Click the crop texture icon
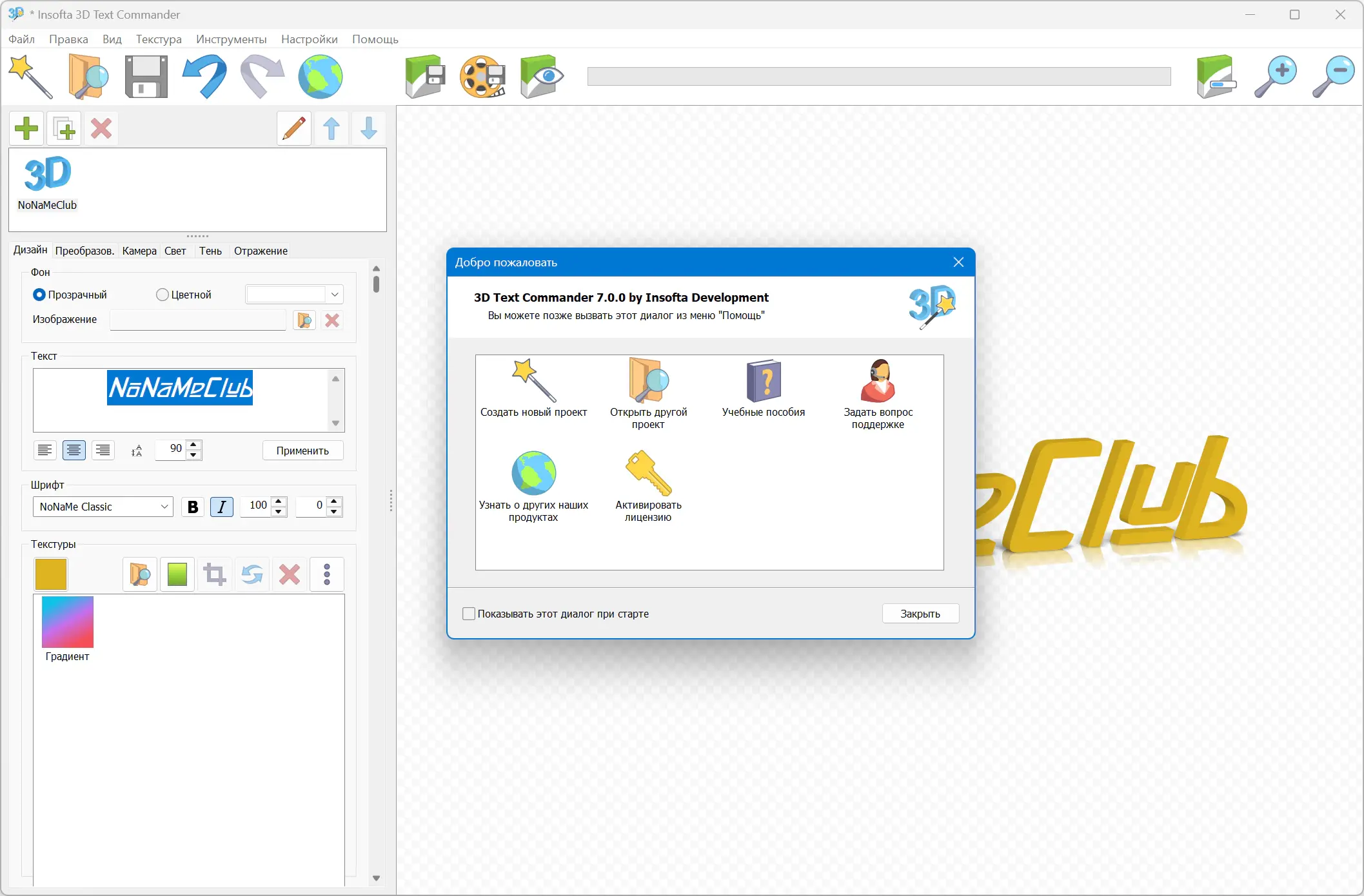This screenshot has width=1364, height=896. point(215,574)
